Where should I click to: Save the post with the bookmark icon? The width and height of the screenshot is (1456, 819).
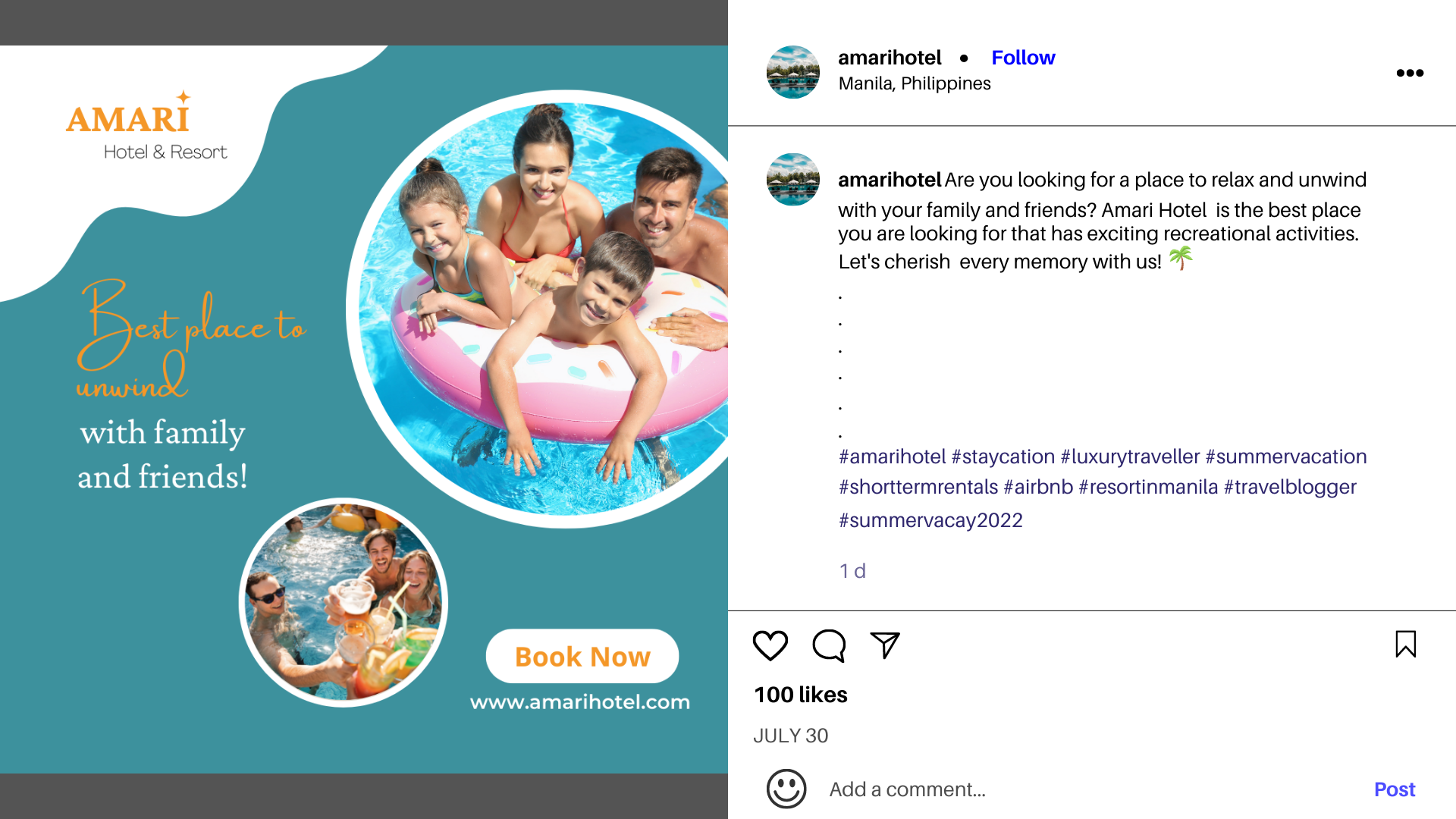coord(1405,645)
